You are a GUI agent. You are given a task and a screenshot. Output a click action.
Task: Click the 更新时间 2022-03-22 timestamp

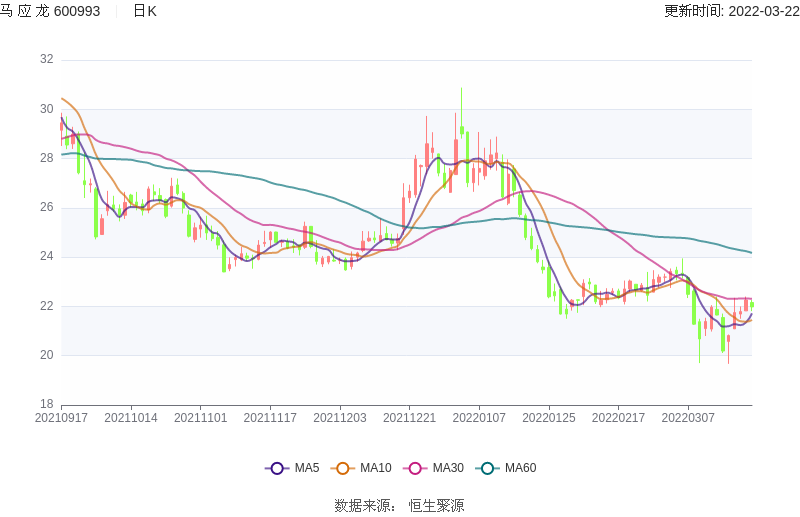(x=731, y=11)
